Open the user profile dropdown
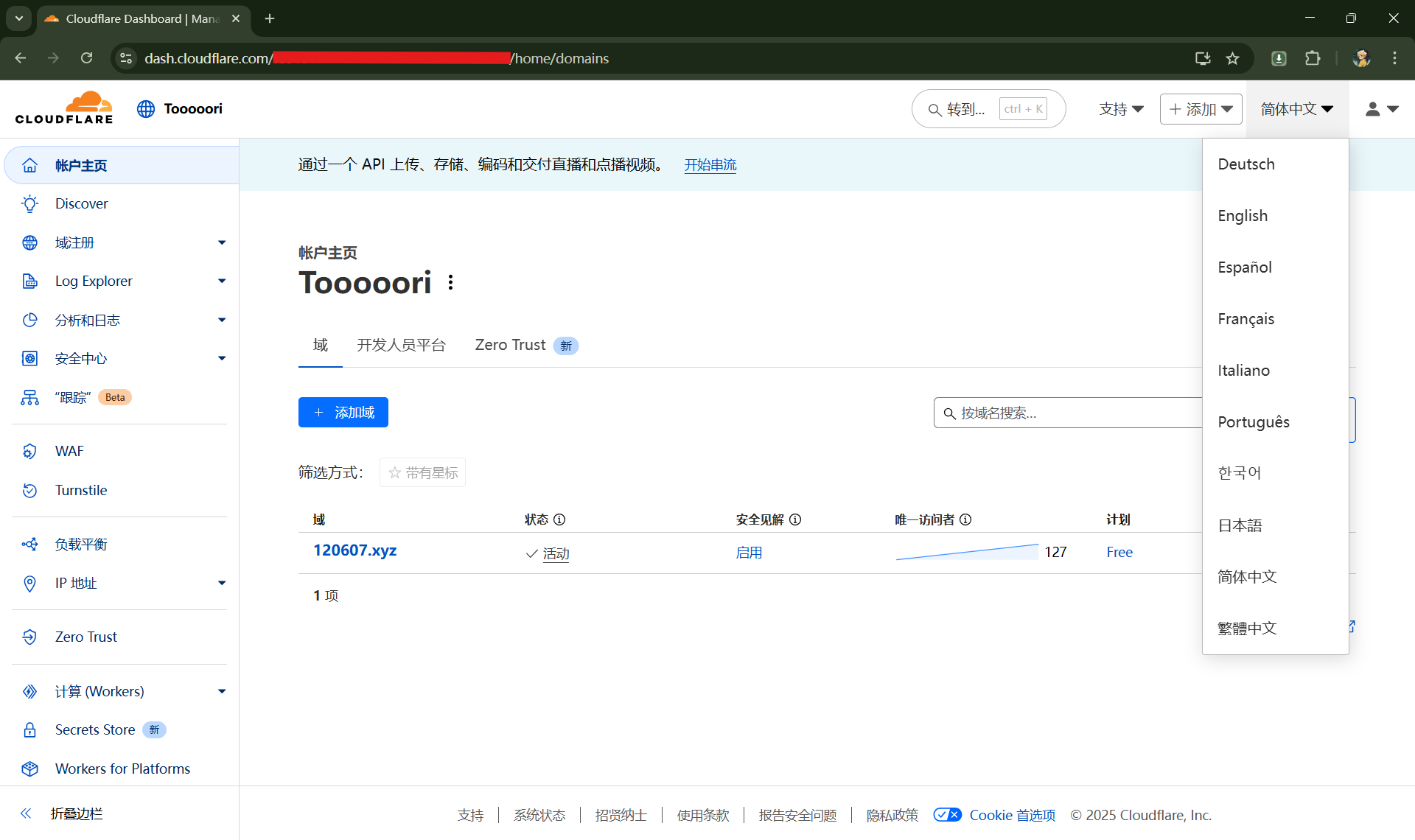The height and width of the screenshot is (840, 1415). (x=1381, y=109)
